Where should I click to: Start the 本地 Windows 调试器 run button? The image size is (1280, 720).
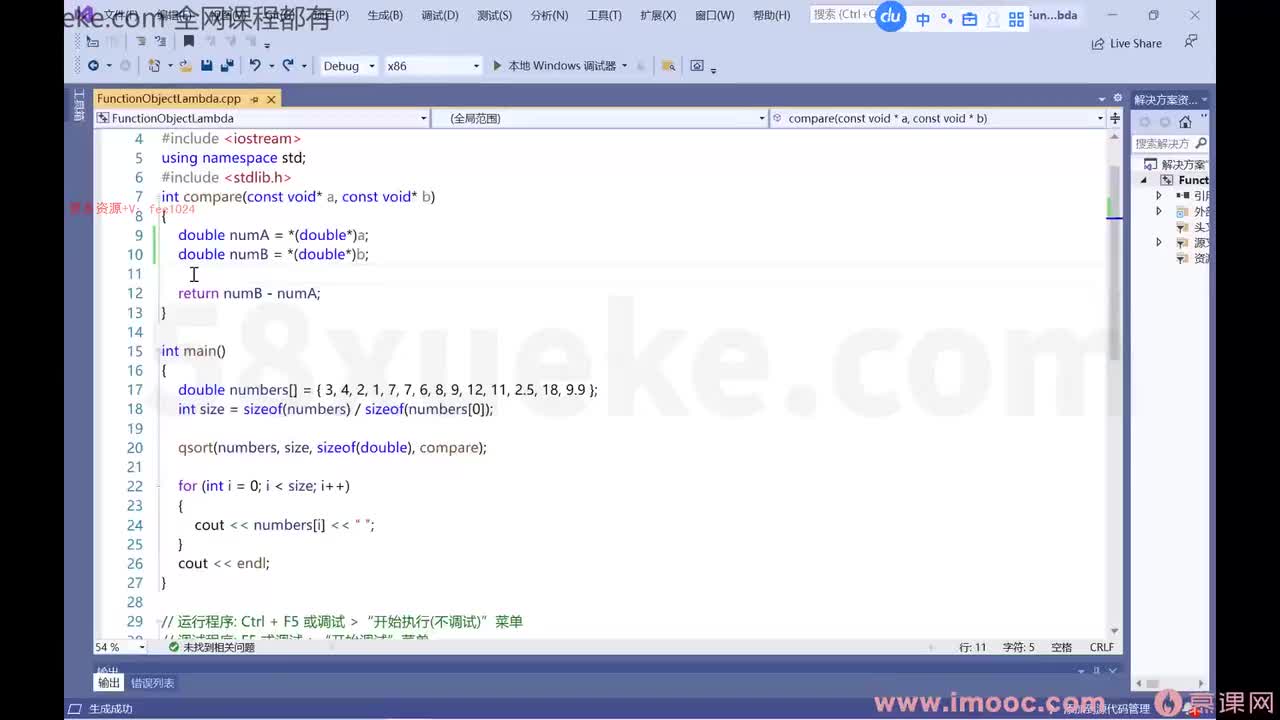pos(555,66)
